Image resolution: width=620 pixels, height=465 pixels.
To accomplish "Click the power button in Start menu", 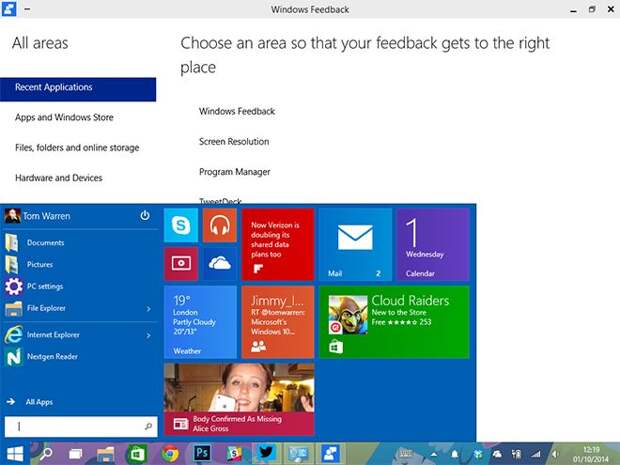I will 145,215.
